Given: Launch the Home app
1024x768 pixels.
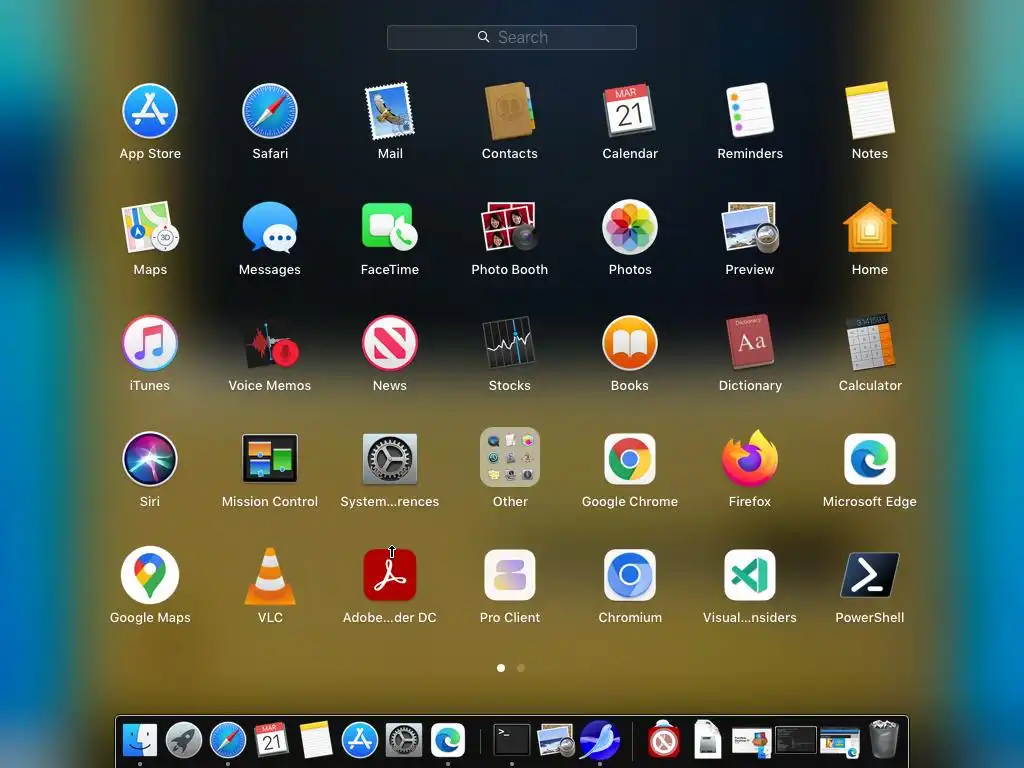Looking at the screenshot, I should [870, 227].
